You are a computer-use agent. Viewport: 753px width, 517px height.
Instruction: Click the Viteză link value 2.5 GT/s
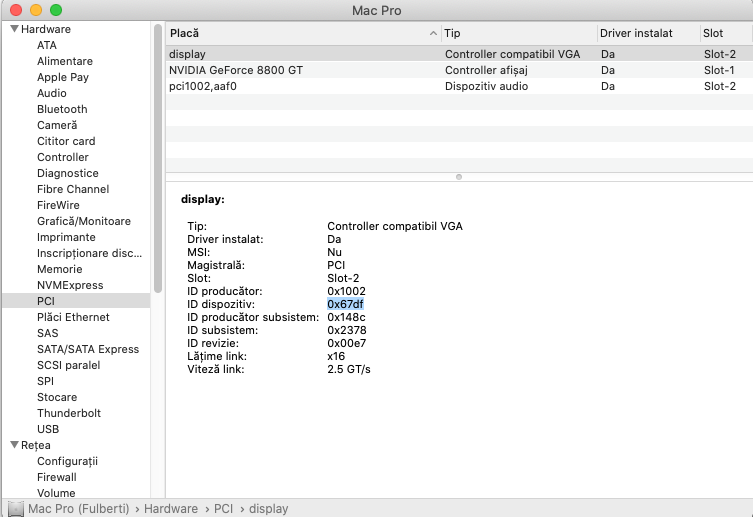click(349, 369)
